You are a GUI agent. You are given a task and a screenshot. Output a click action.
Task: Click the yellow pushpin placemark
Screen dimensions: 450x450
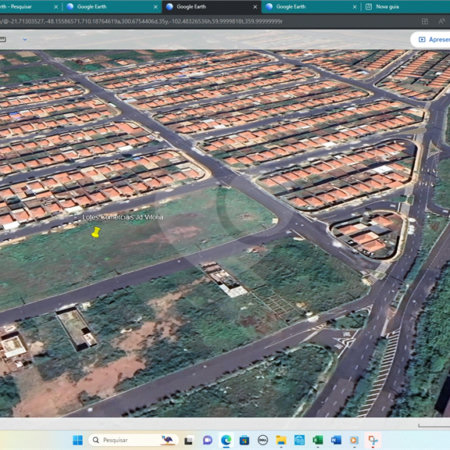96,232
